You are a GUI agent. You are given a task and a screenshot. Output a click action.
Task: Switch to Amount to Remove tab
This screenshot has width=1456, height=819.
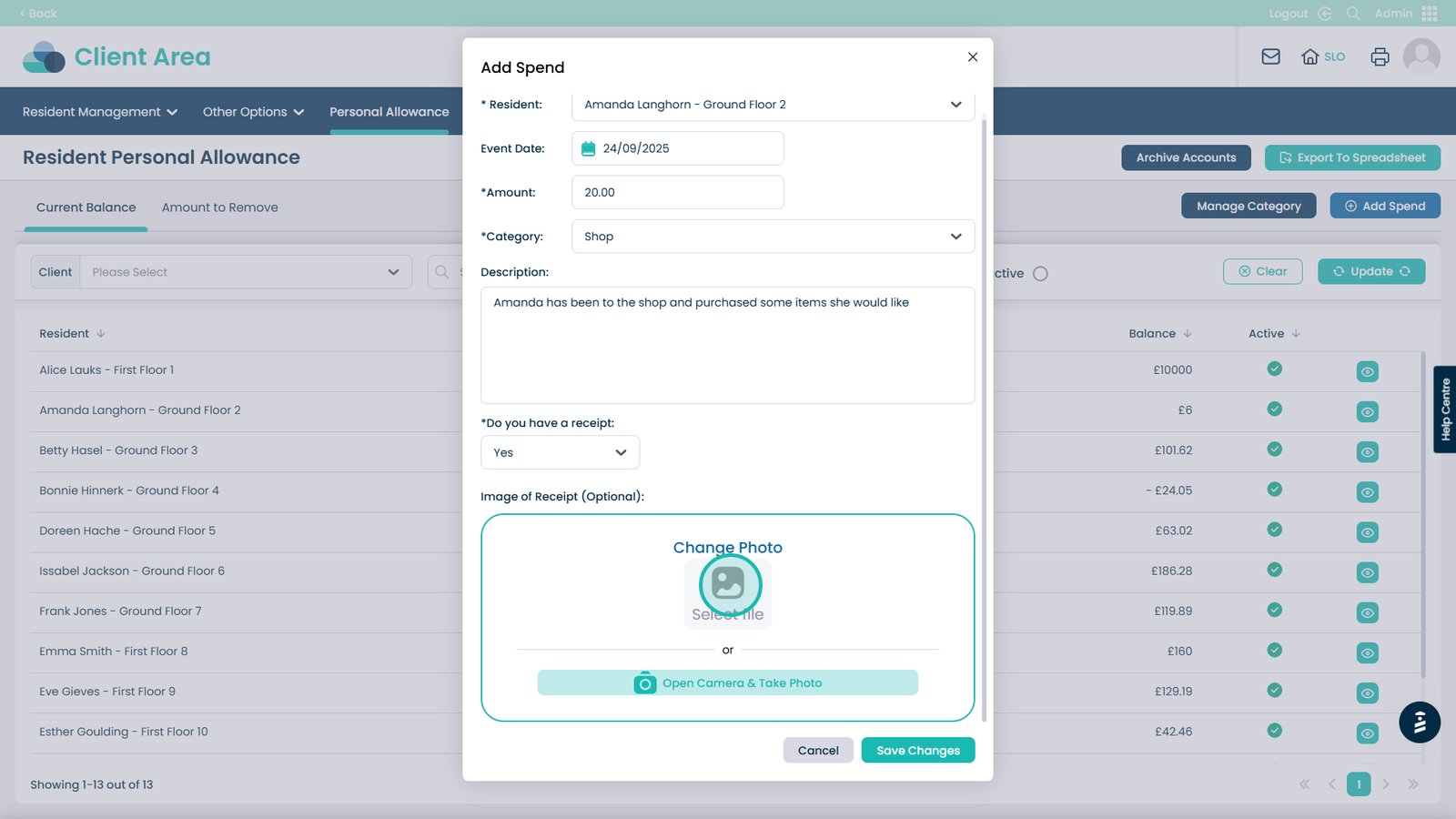[x=219, y=207]
